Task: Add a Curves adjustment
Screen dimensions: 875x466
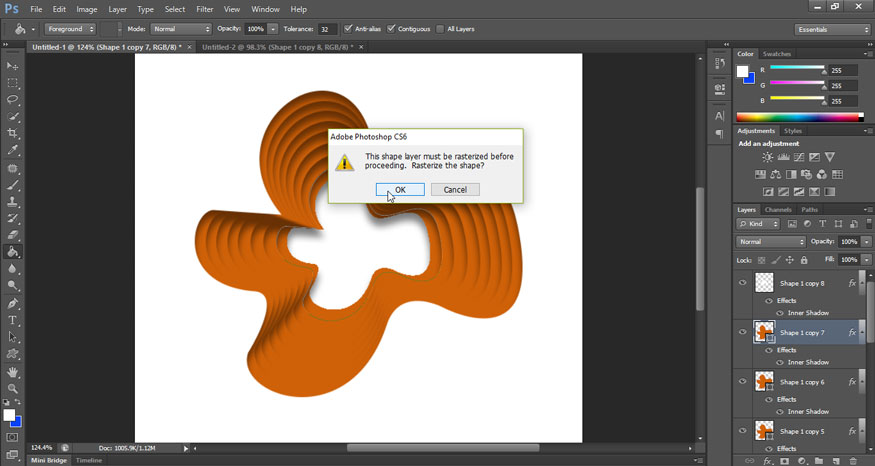Action: pos(799,157)
